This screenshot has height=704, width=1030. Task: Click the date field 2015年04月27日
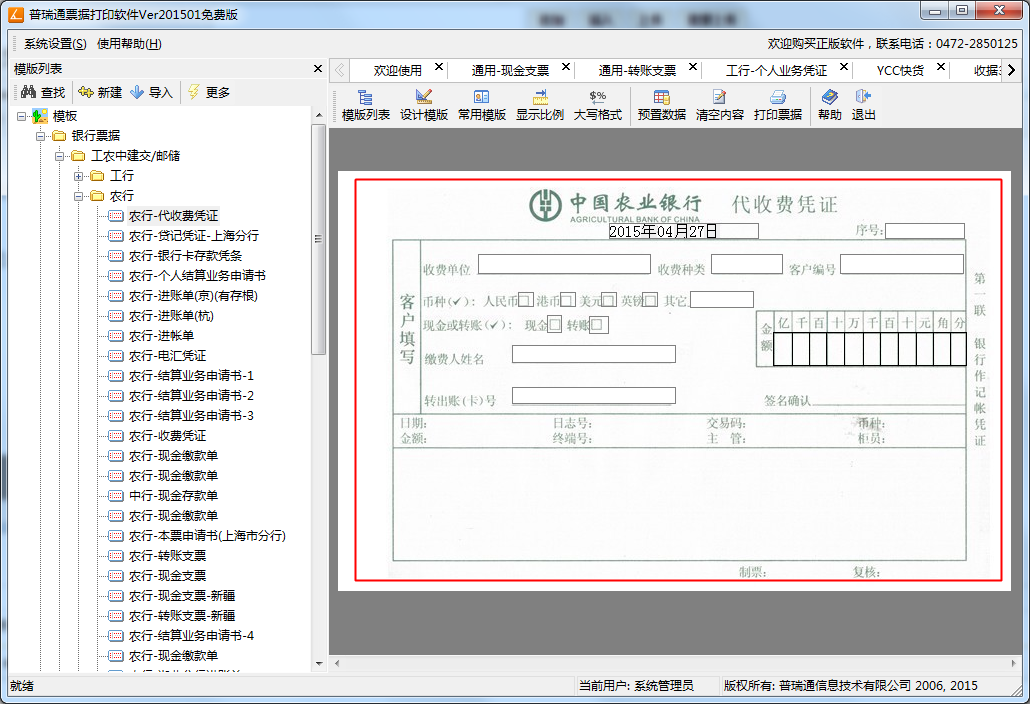pyautogui.click(x=683, y=231)
